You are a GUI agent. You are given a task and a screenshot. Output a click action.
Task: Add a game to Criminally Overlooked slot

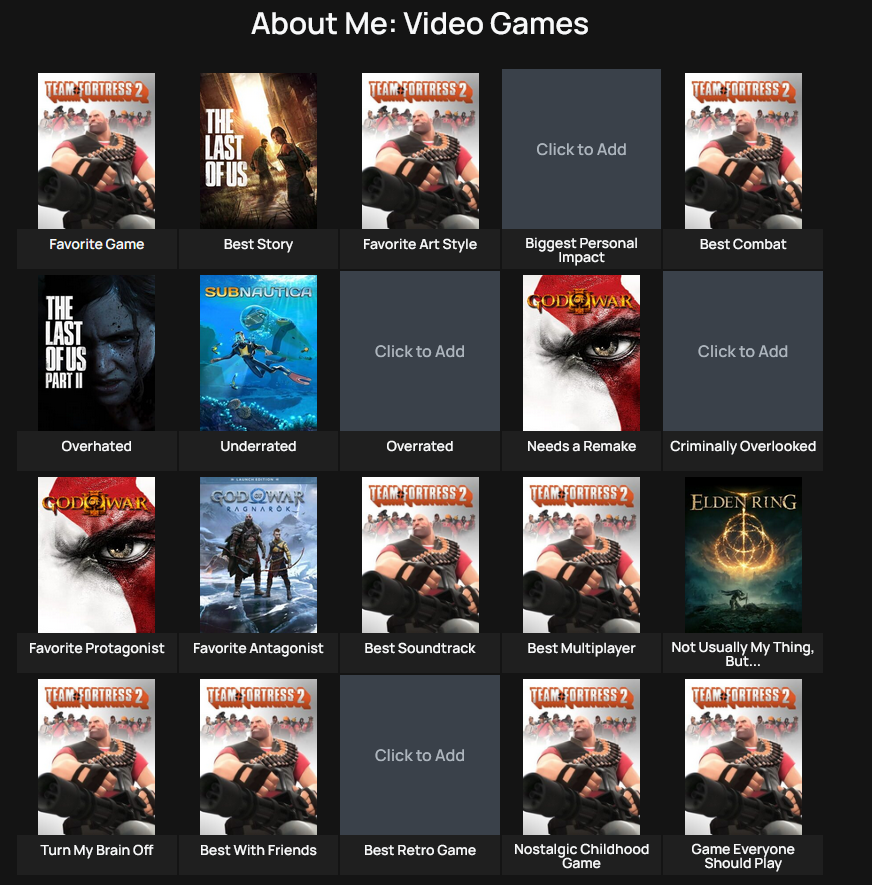743,351
